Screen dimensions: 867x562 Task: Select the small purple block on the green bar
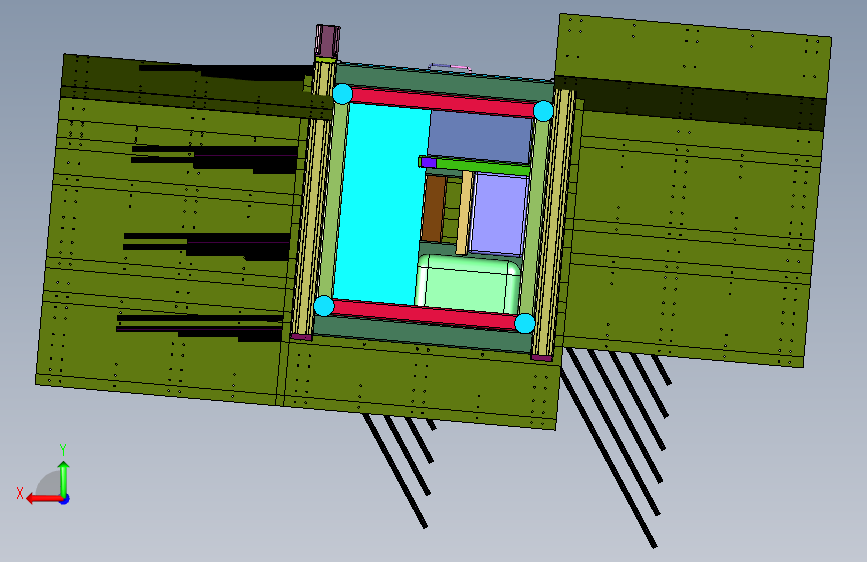pyautogui.click(x=428, y=162)
